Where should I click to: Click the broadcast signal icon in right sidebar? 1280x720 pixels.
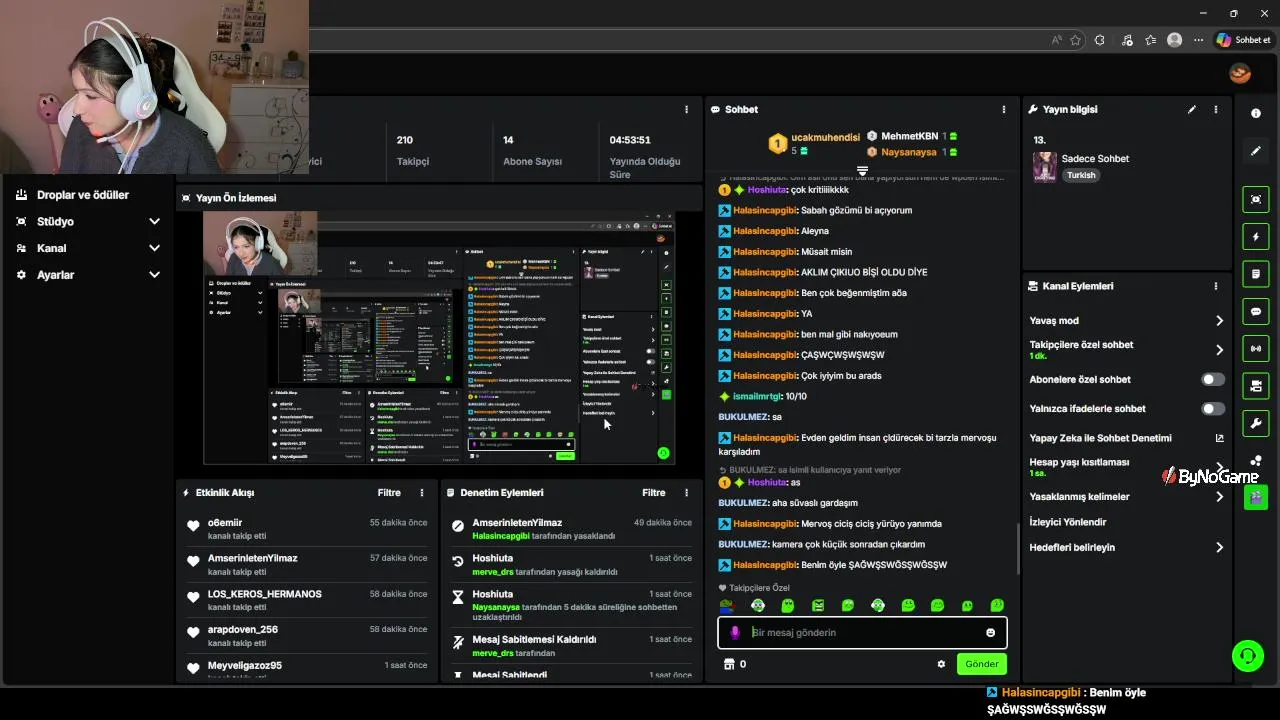pos(1256,348)
